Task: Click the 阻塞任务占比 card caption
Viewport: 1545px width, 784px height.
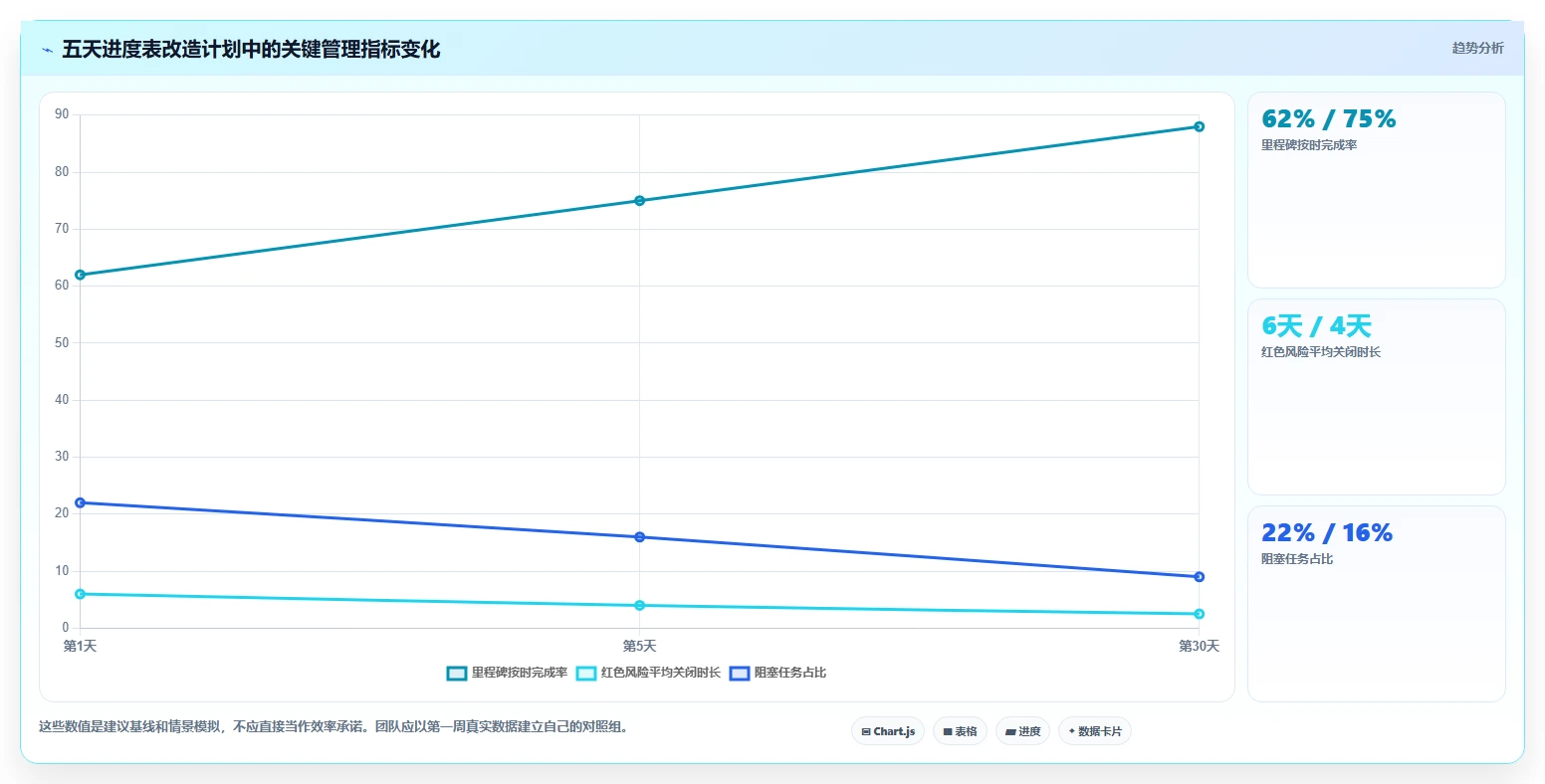Action: (1297, 559)
